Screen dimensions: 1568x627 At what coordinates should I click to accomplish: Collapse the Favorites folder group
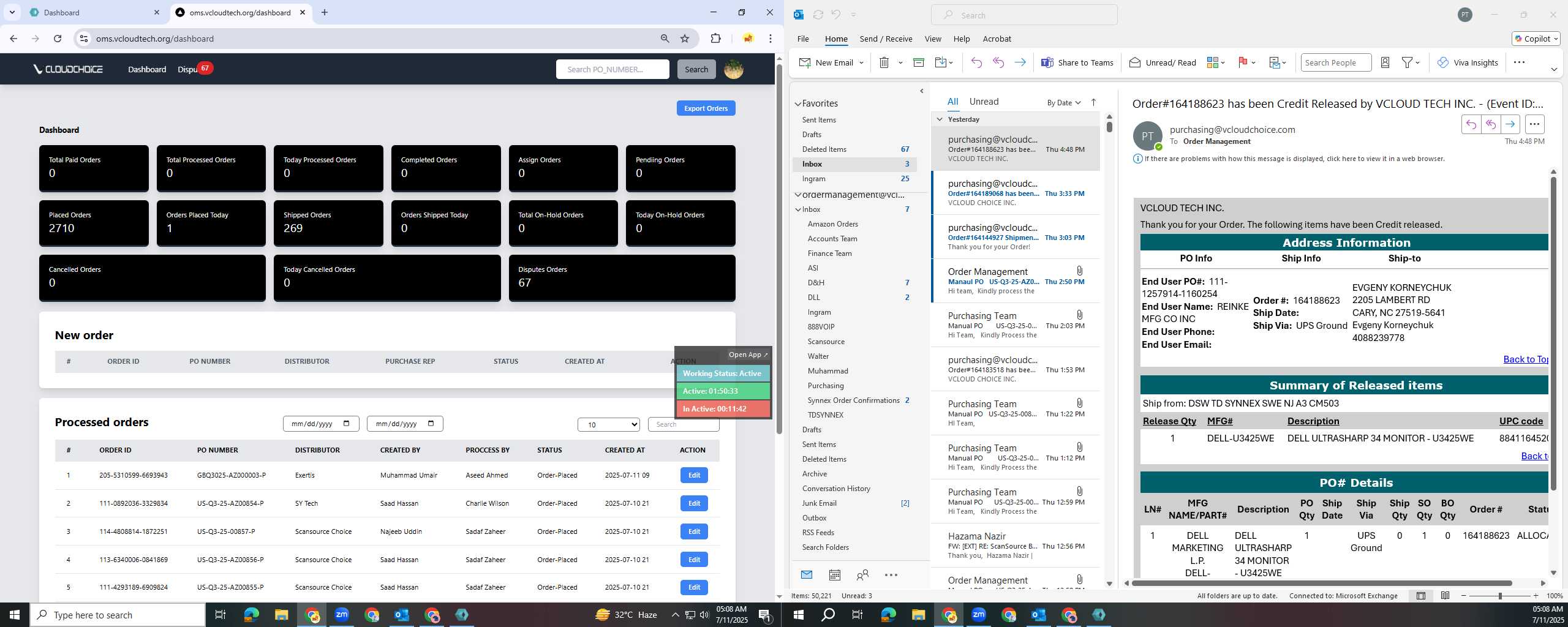coord(798,104)
